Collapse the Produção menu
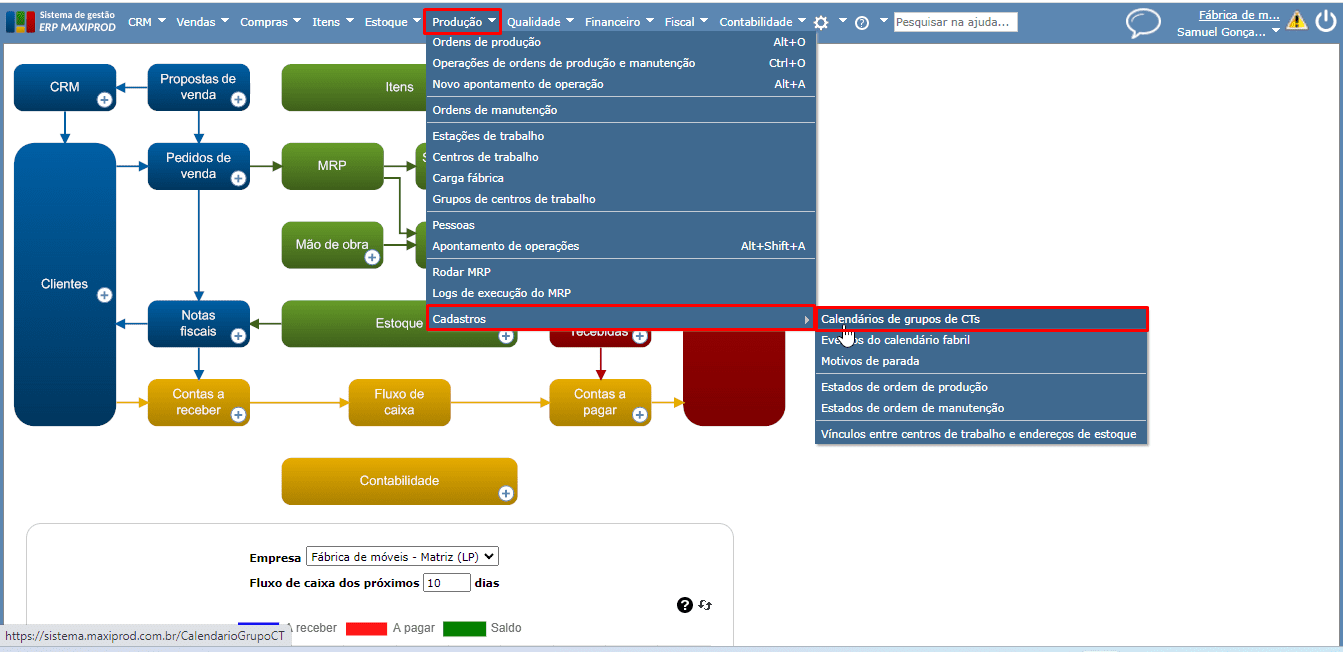The width and height of the screenshot is (1343, 652). click(x=462, y=22)
